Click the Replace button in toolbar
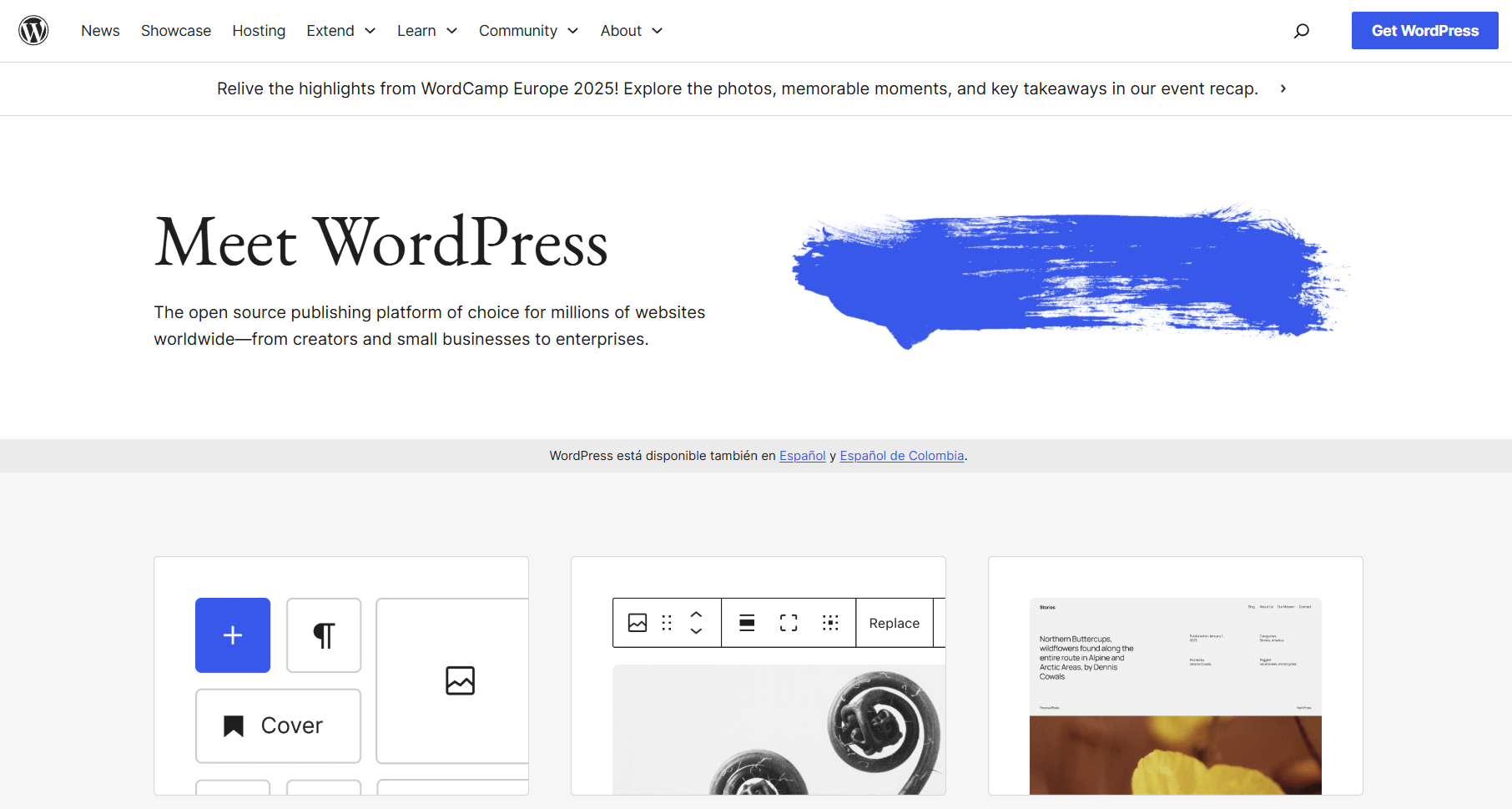 [x=895, y=623]
